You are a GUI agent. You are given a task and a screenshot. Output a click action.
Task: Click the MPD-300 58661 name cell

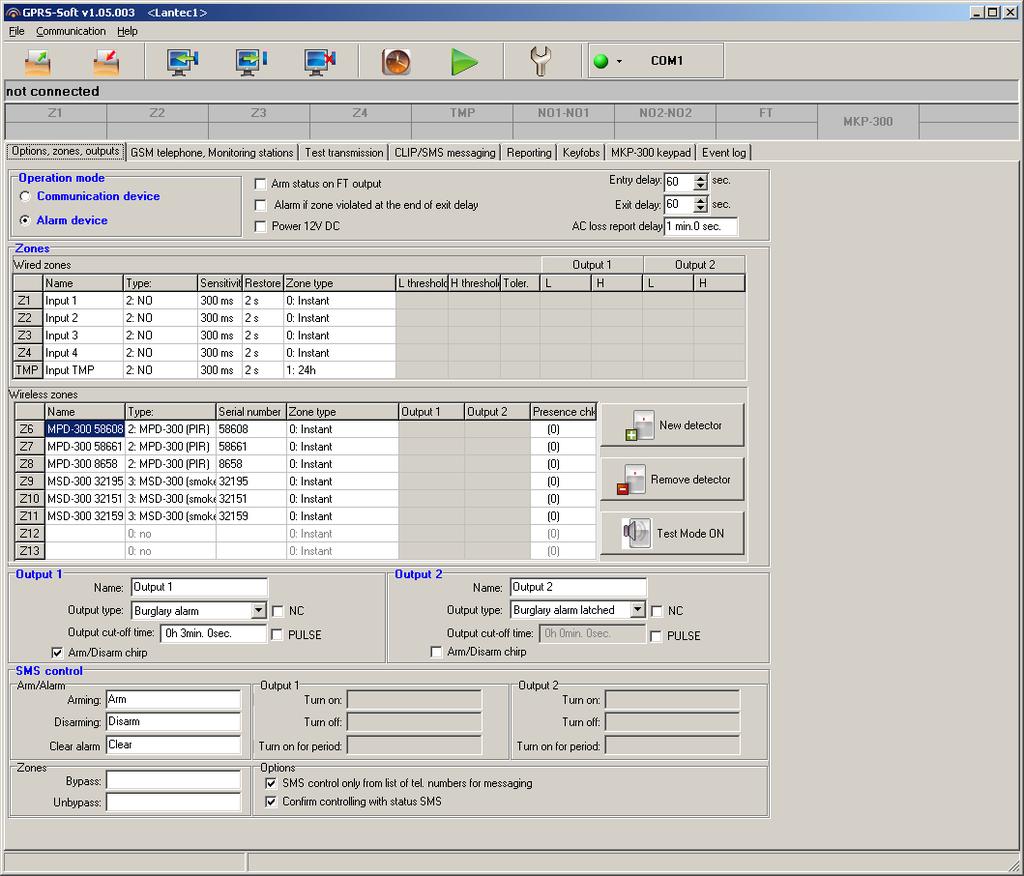(85, 447)
